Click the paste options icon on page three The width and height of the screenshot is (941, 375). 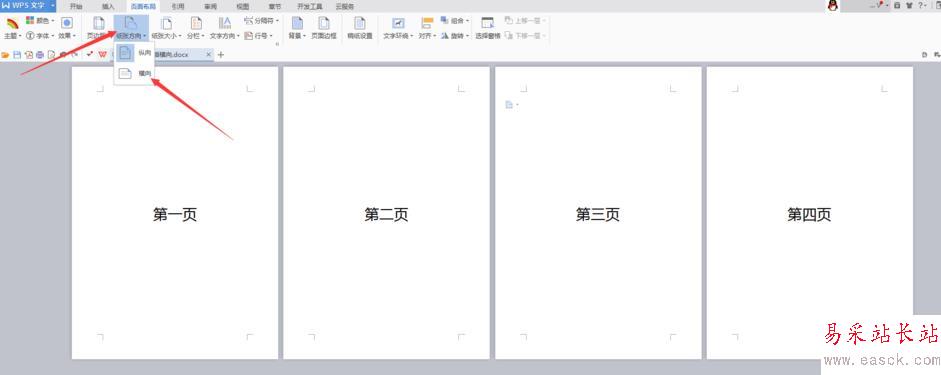click(x=511, y=104)
